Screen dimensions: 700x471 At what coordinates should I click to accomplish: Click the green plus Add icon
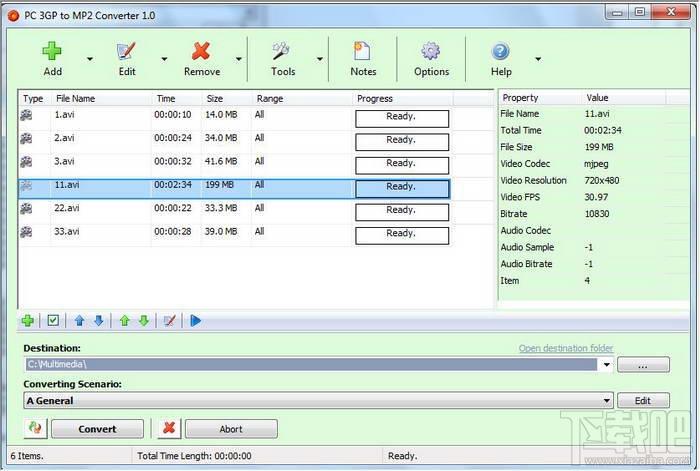52,51
